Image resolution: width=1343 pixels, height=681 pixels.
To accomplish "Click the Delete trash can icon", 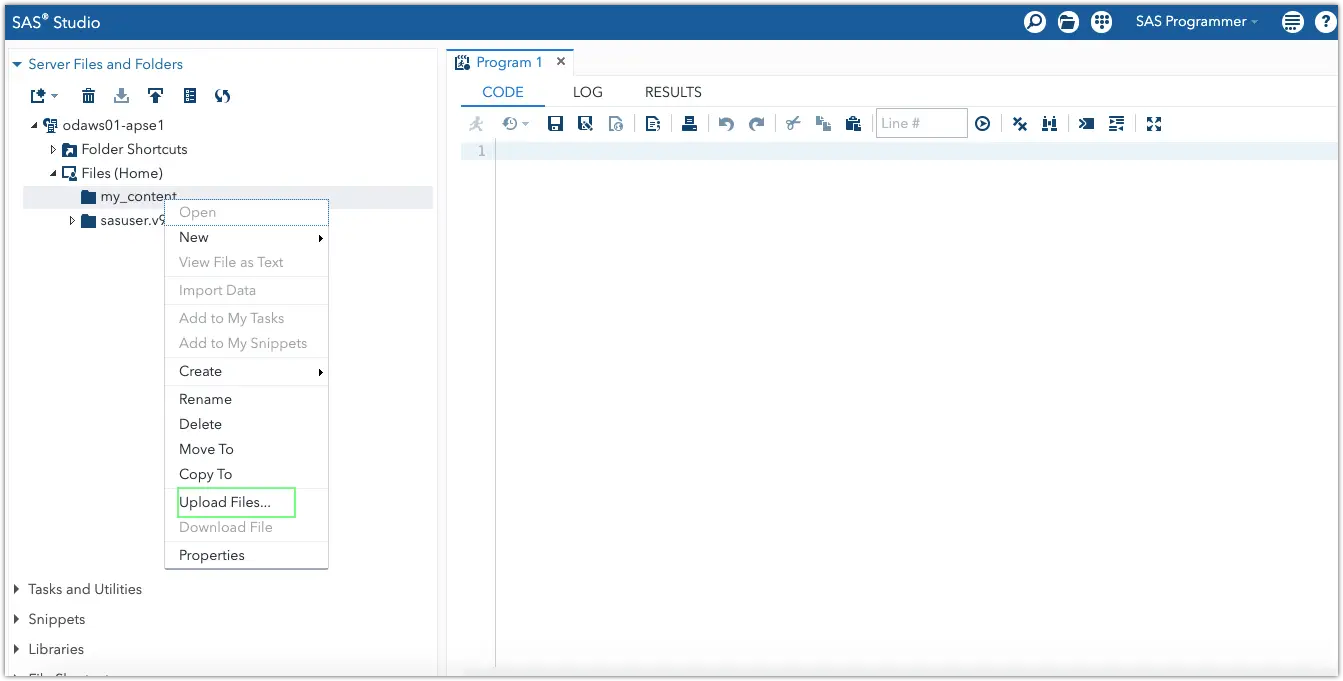I will point(89,96).
